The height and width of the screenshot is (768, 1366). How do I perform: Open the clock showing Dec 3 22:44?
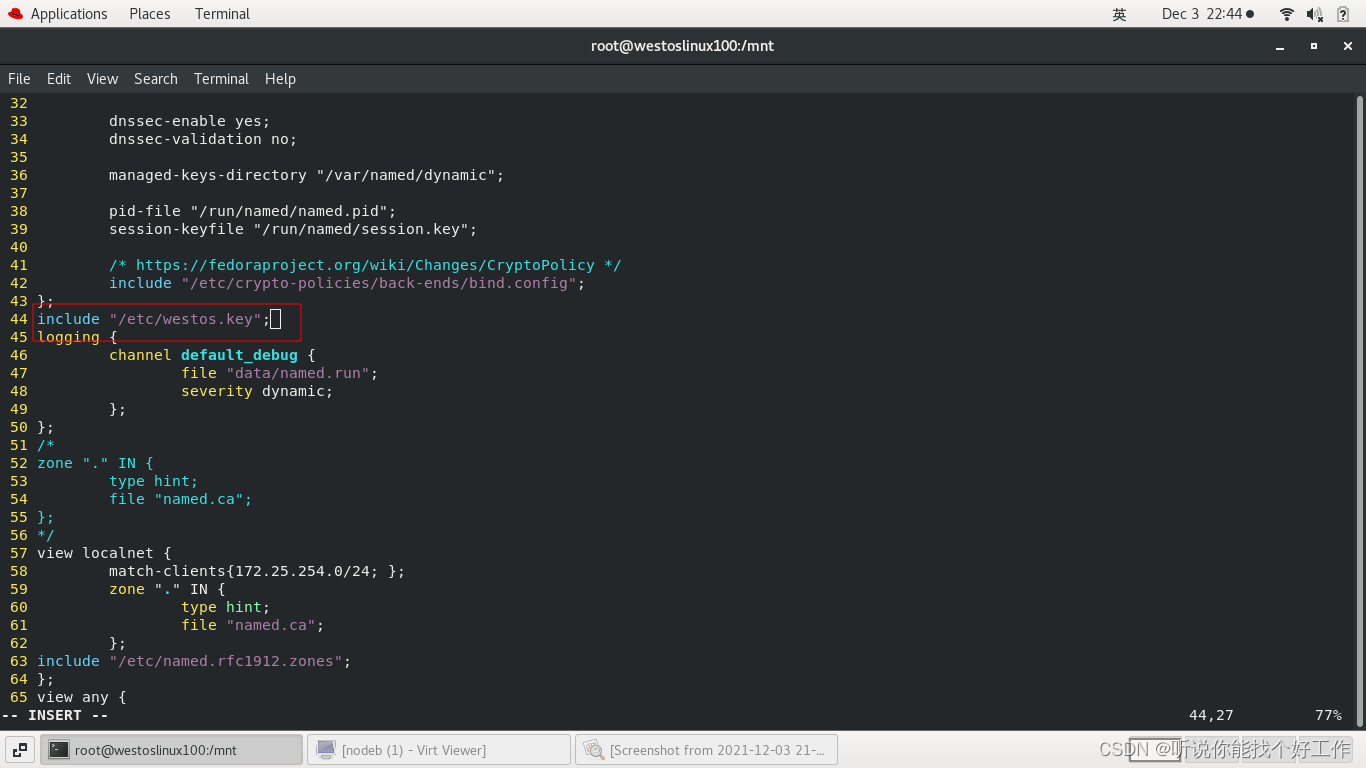pos(1207,14)
